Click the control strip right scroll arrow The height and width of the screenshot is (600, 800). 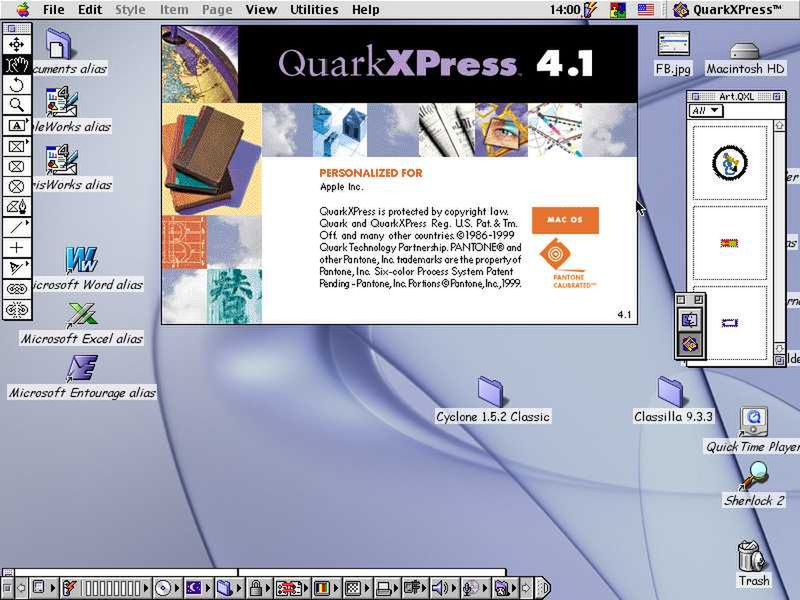tap(527, 588)
